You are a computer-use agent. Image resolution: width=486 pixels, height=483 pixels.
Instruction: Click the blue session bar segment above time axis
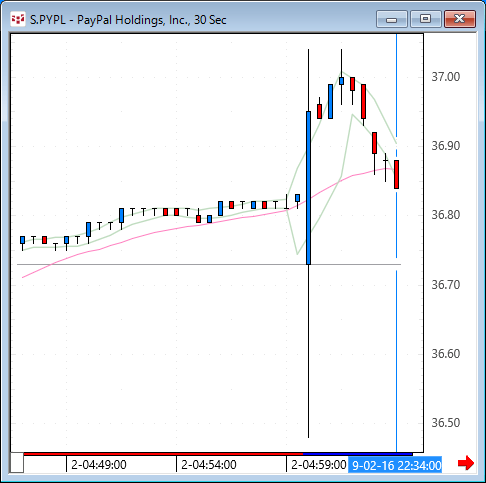358,454
